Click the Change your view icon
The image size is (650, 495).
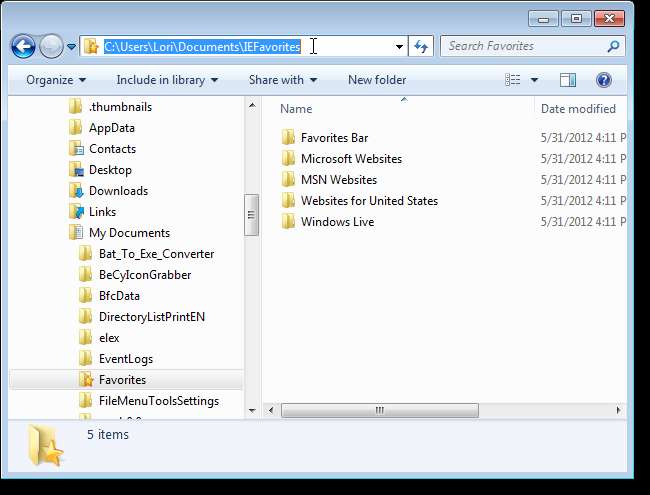click(x=513, y=80)
